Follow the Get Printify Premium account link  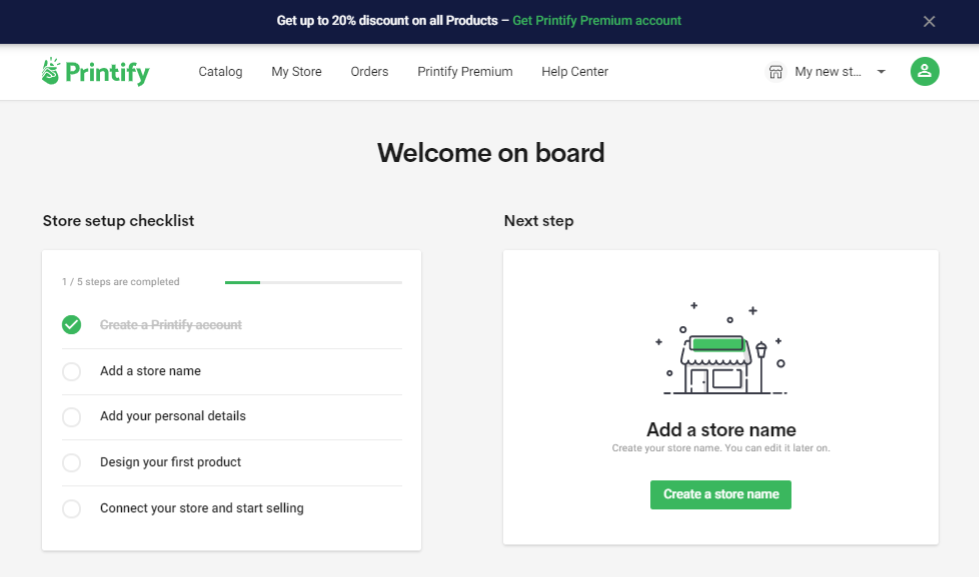pyautogui.click(x=596, y=20)
